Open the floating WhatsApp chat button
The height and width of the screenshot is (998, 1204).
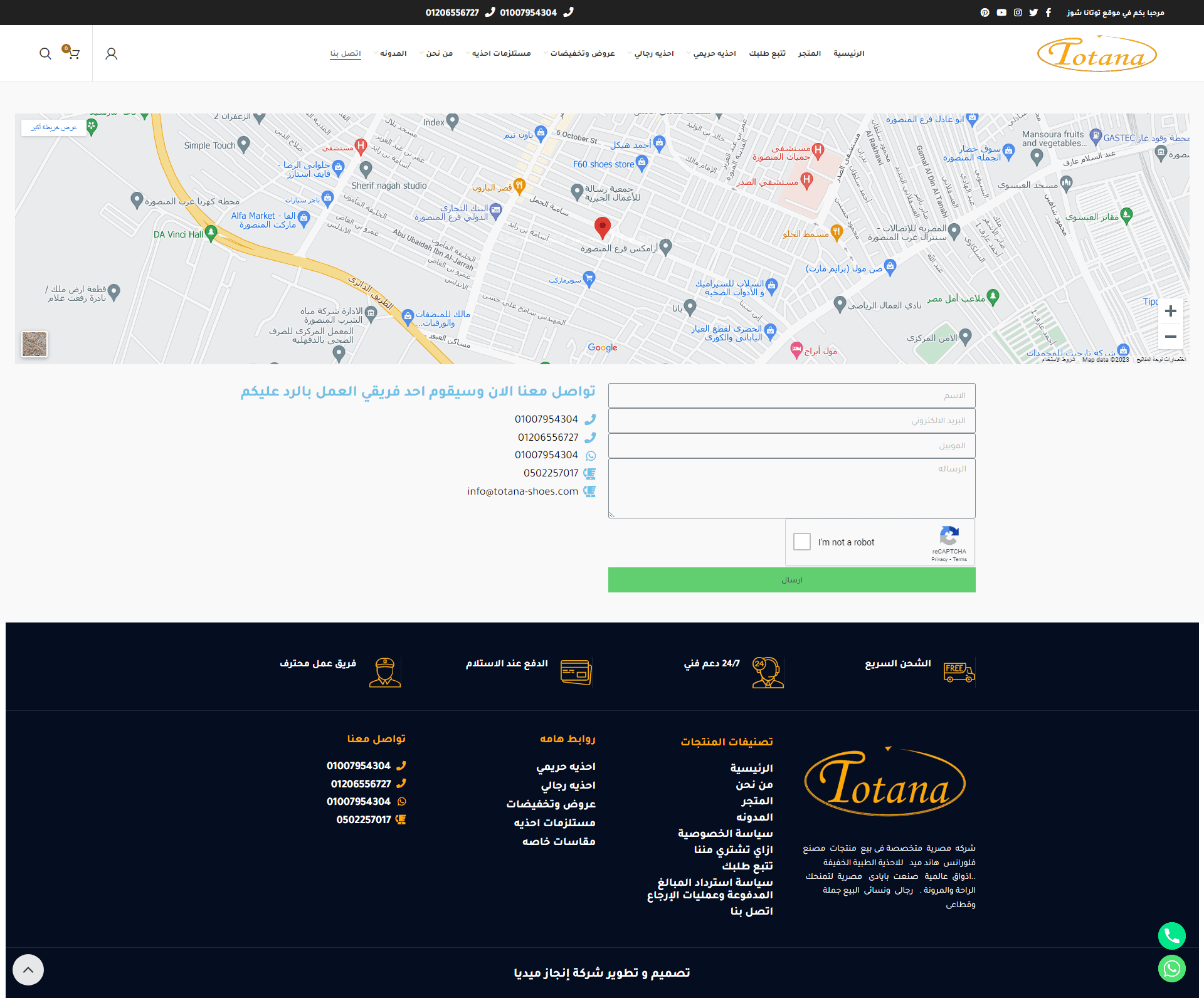click(1171, 968)
